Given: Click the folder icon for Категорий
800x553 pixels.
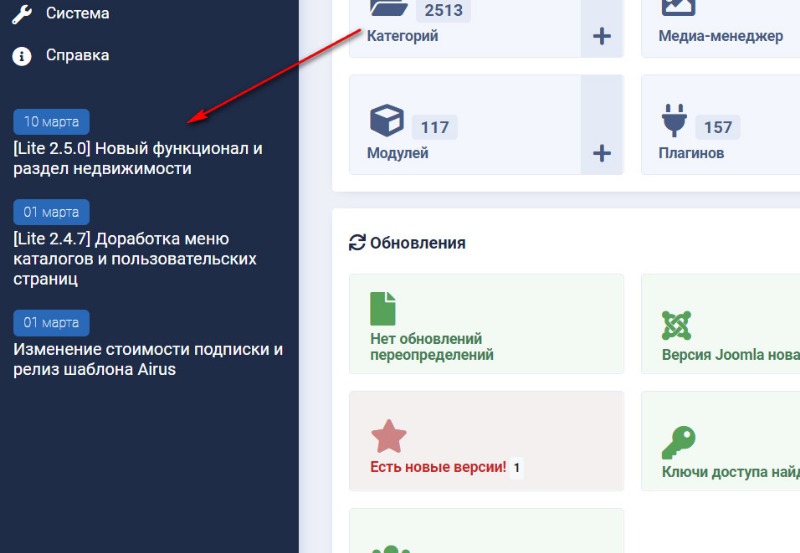Looking at the screenshot, I should [x=387, y=8].
